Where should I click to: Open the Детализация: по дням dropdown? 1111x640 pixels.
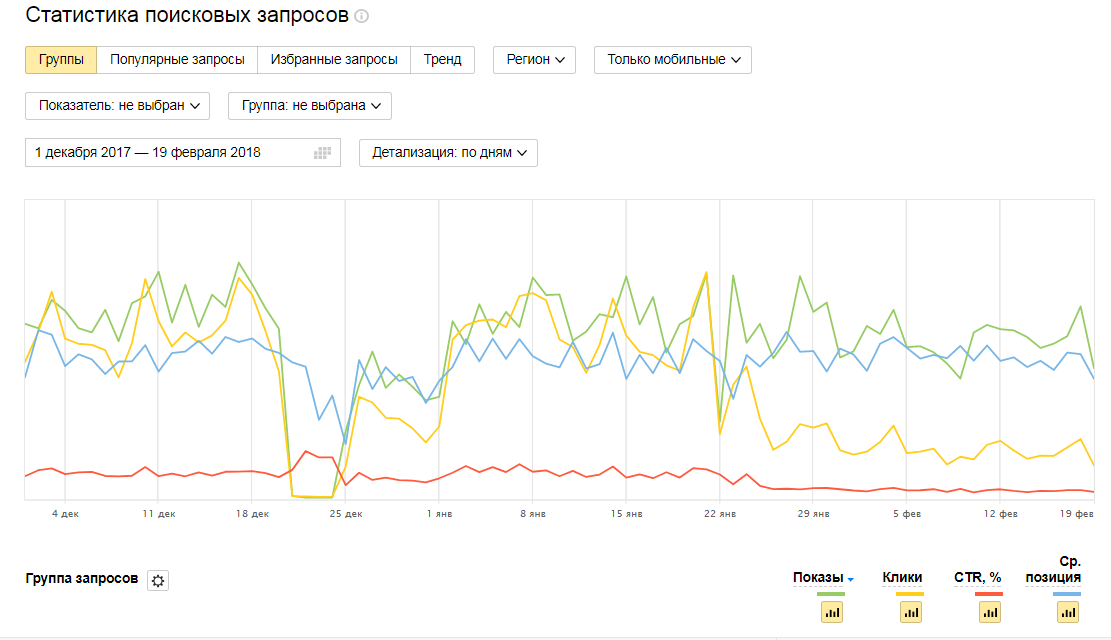click(448, 153)
